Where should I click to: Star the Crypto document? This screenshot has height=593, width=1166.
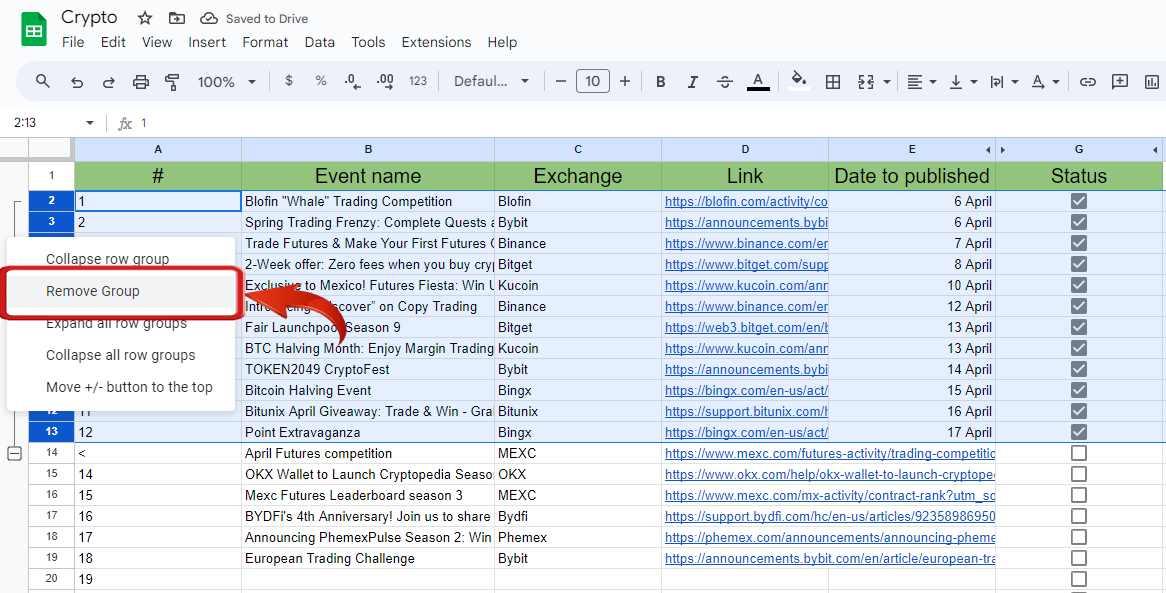pyautogui.click(x=145, y=19)
